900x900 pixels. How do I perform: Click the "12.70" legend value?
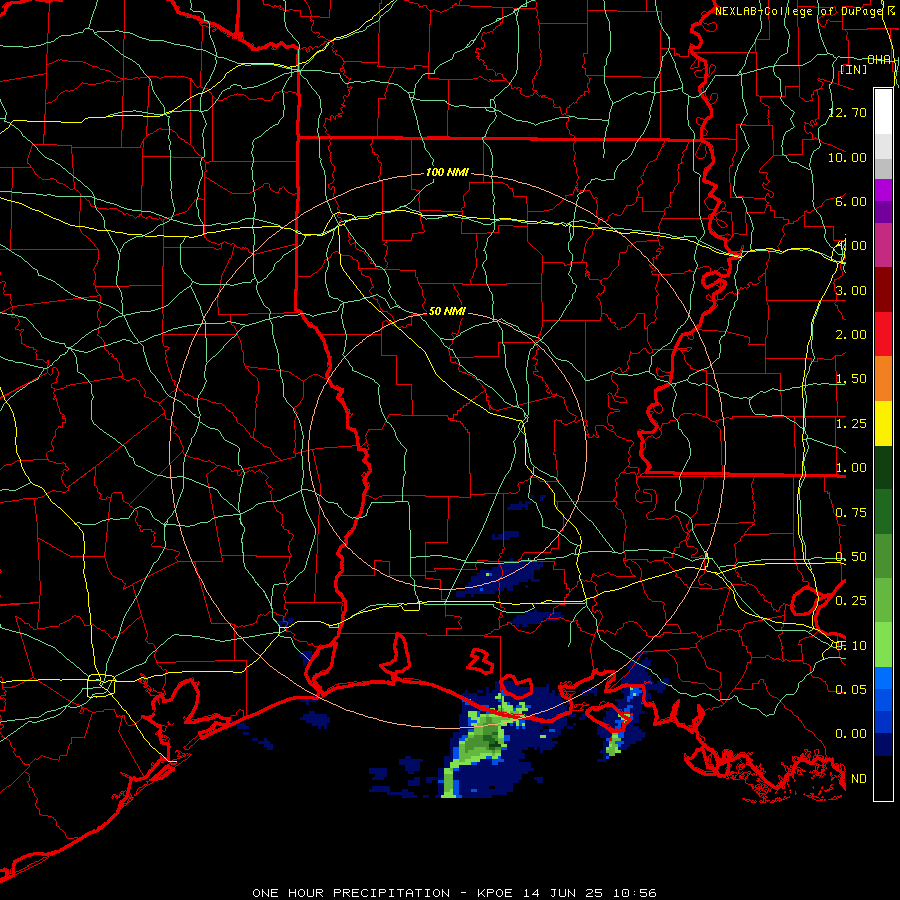click(x=848, y=112)
